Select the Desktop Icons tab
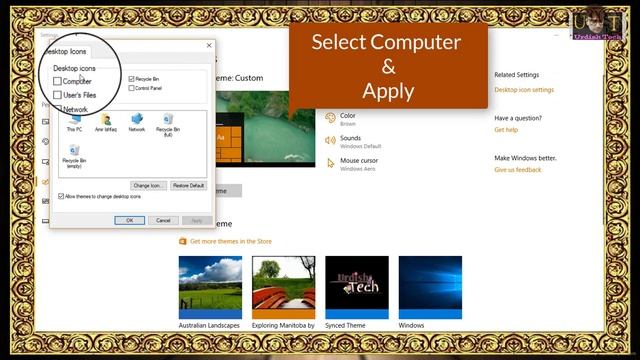The width and height of the screenshot is (640, 360). point(66,51)
